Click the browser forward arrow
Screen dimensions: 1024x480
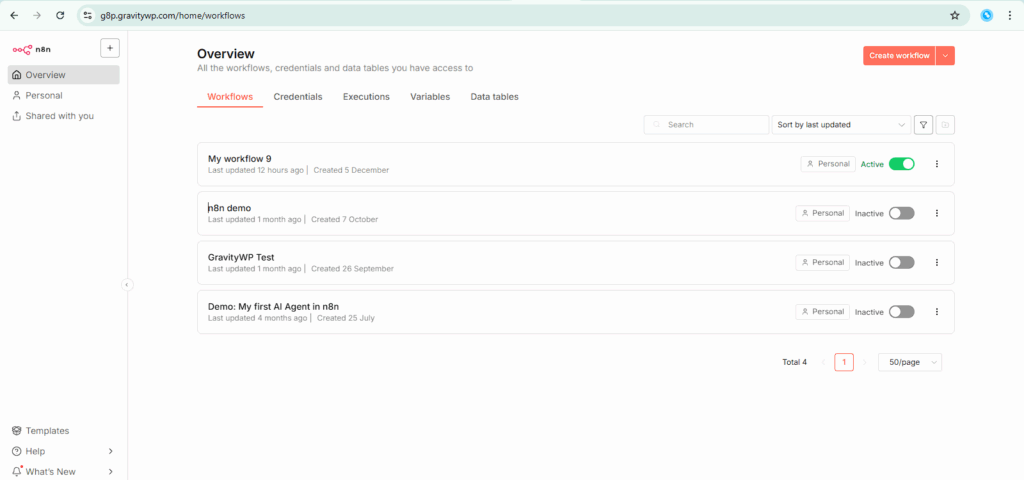coord(37,15)
